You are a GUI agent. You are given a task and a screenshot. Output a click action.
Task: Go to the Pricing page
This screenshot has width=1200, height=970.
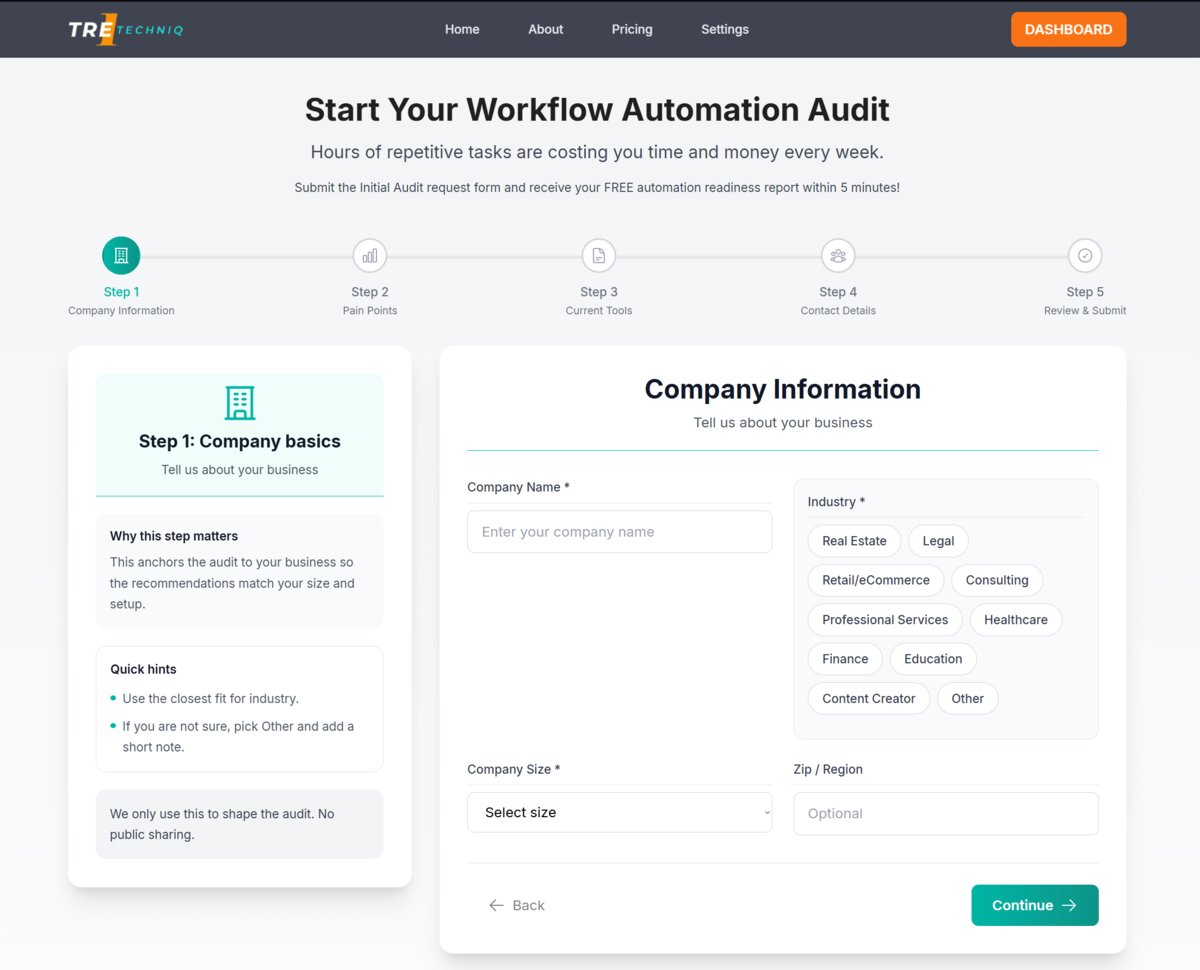[632, 29]
